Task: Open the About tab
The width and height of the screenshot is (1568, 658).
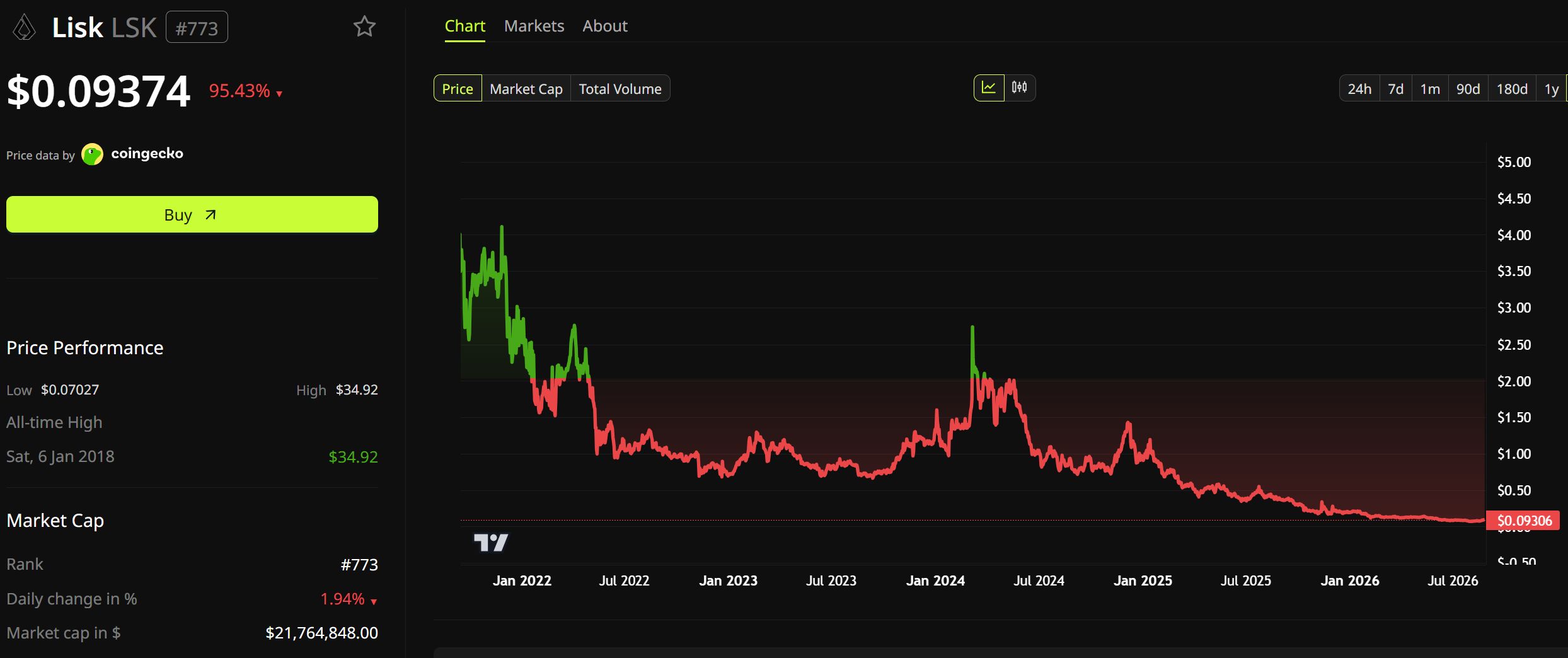Action: tap(605, 26)
